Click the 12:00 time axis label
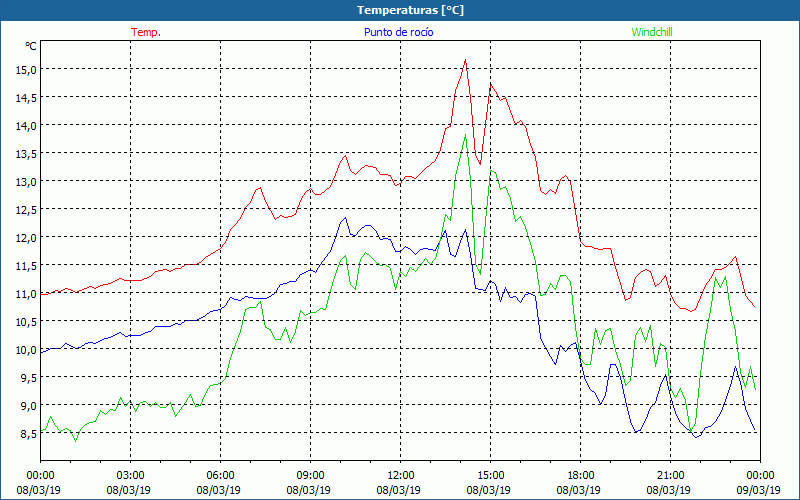800x500 pixels. coord(401,476)
